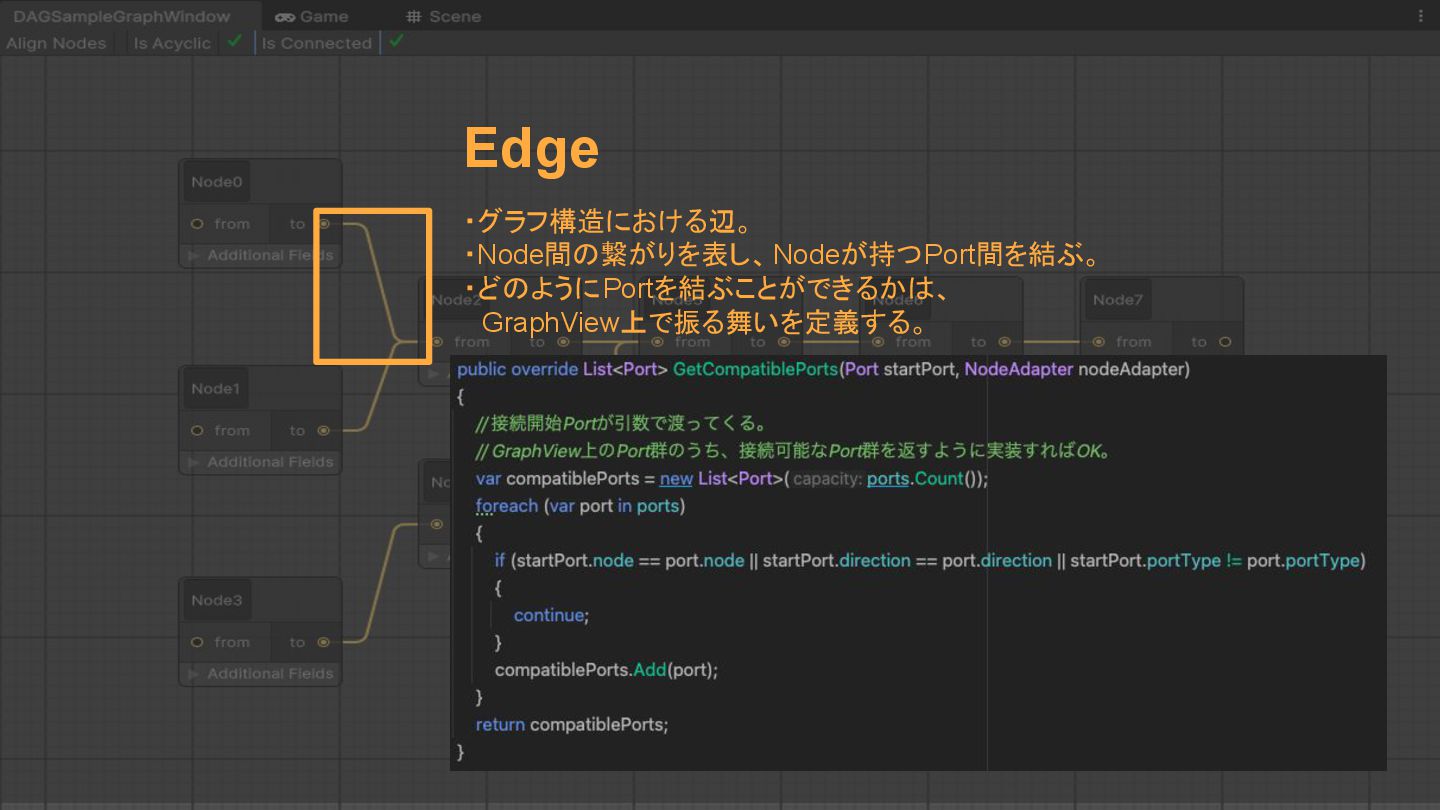Click Node7's "from" input port

(x=1099, y=342)
